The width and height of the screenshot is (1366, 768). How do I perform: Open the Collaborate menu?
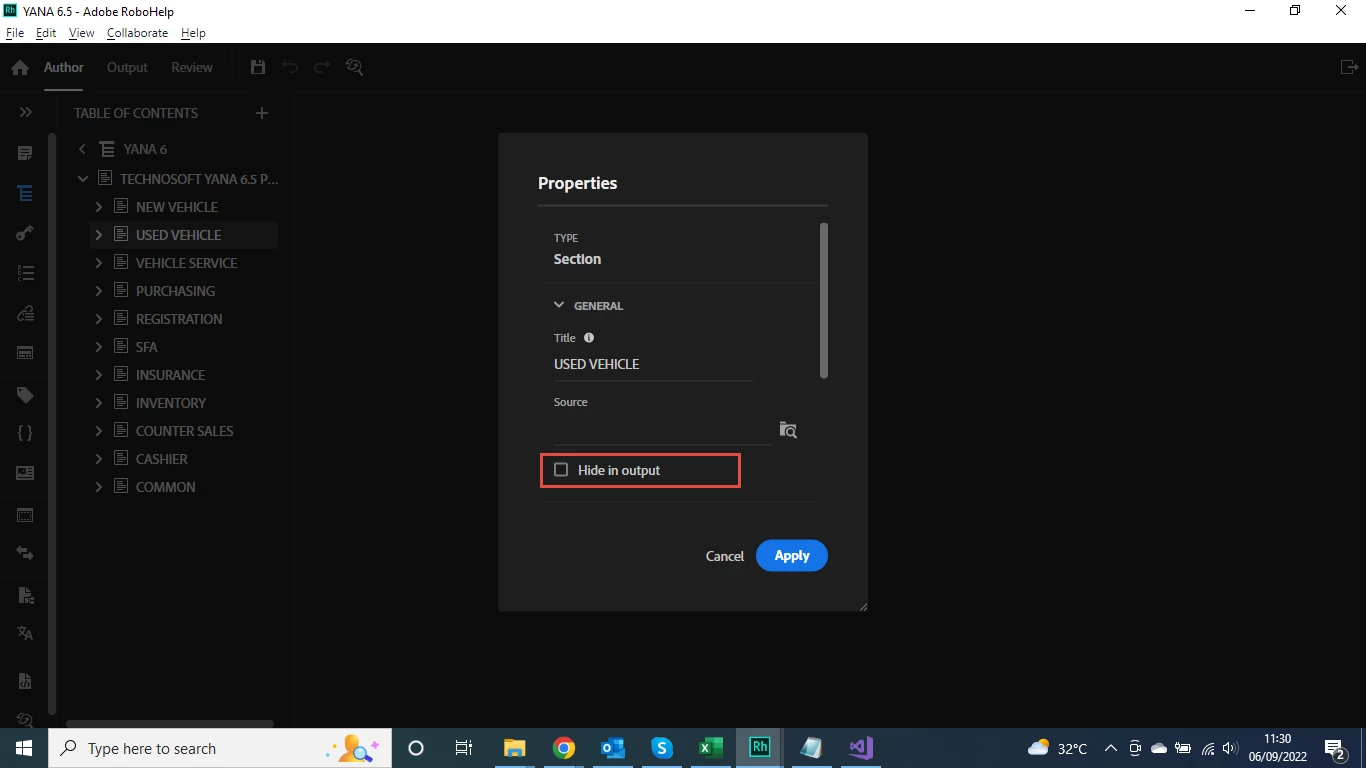pos(137,33)
